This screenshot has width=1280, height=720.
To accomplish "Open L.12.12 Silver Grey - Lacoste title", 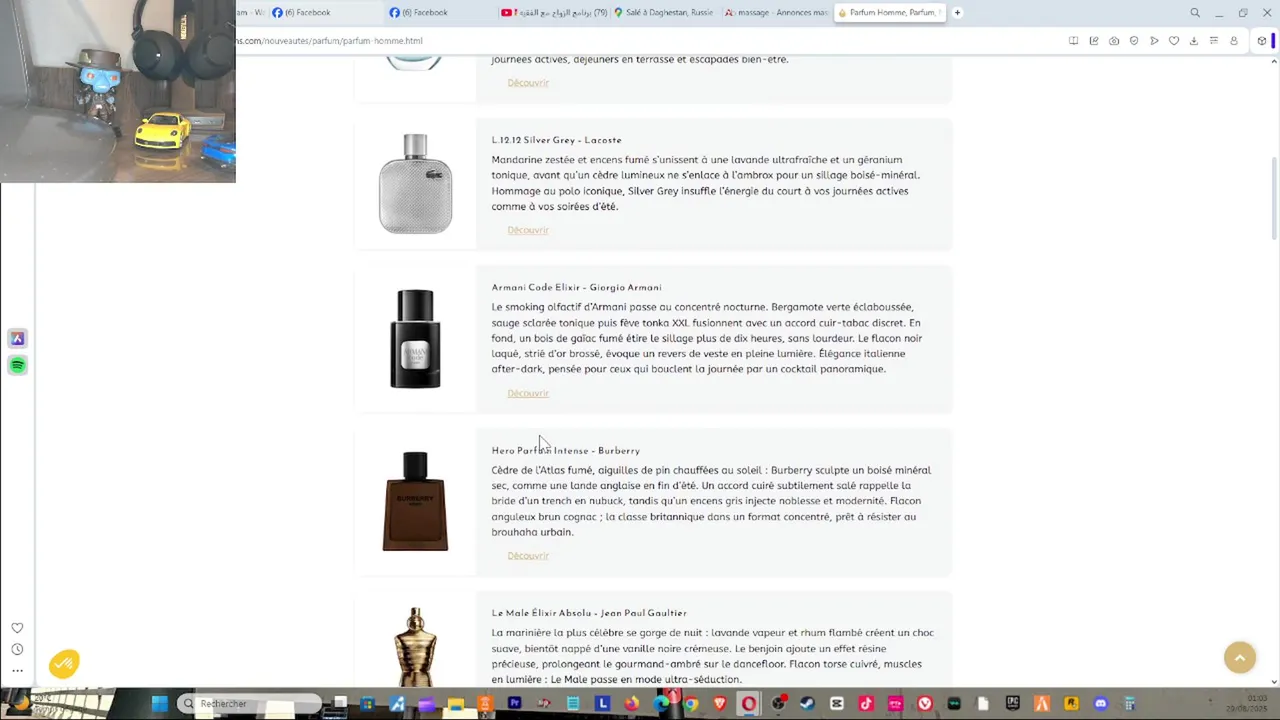I will point(556,140).
